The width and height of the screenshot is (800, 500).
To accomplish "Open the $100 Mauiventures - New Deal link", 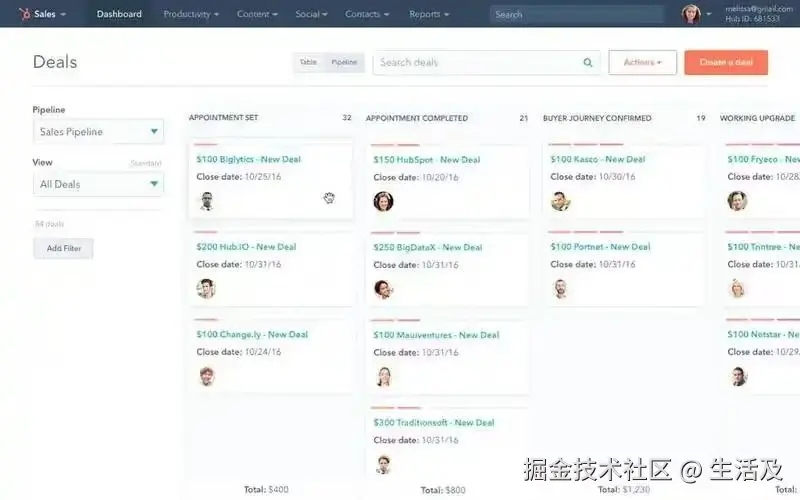I will (436, 335).
